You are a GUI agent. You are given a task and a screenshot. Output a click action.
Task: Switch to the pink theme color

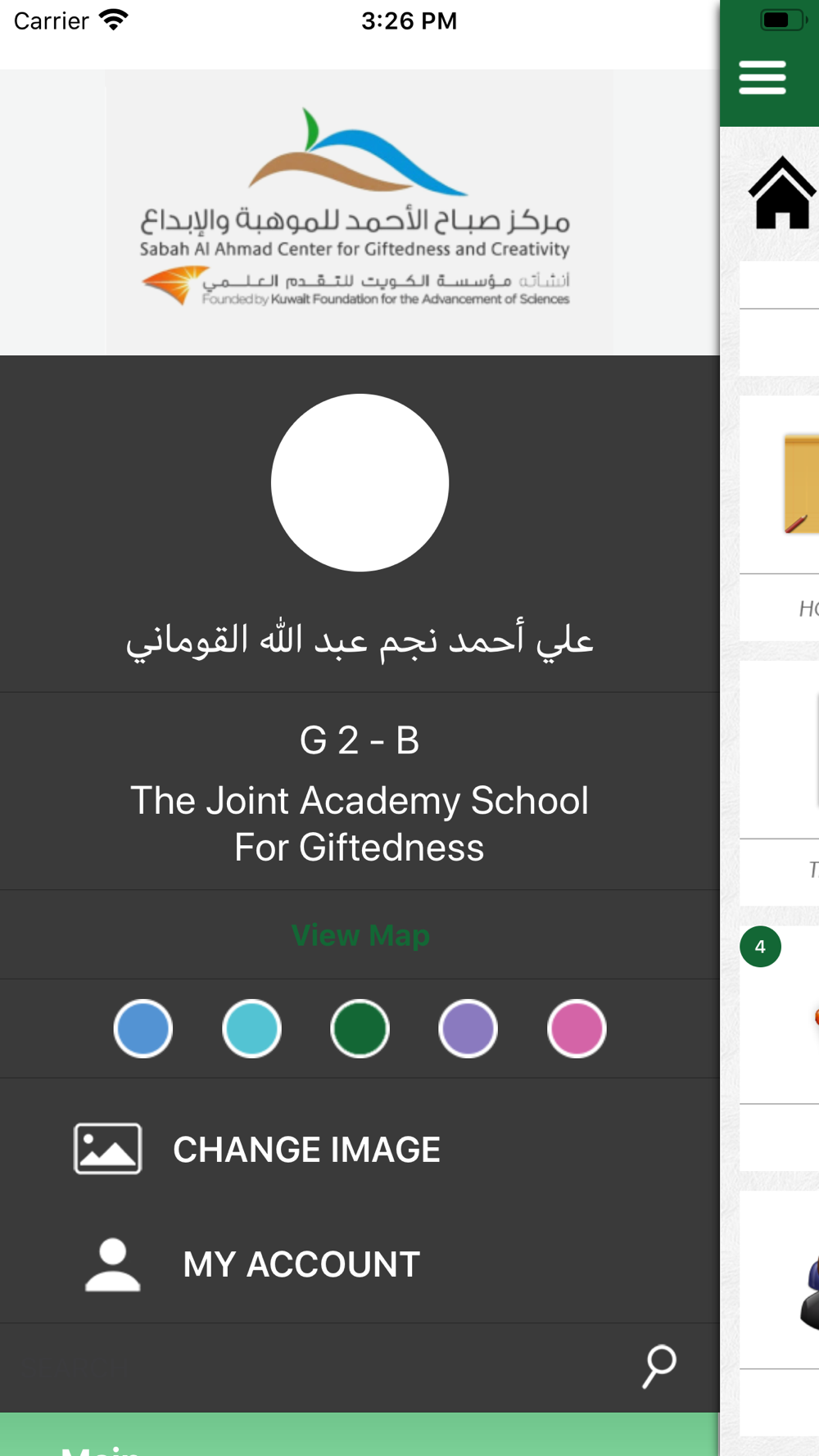click(x=577, y=1029)
